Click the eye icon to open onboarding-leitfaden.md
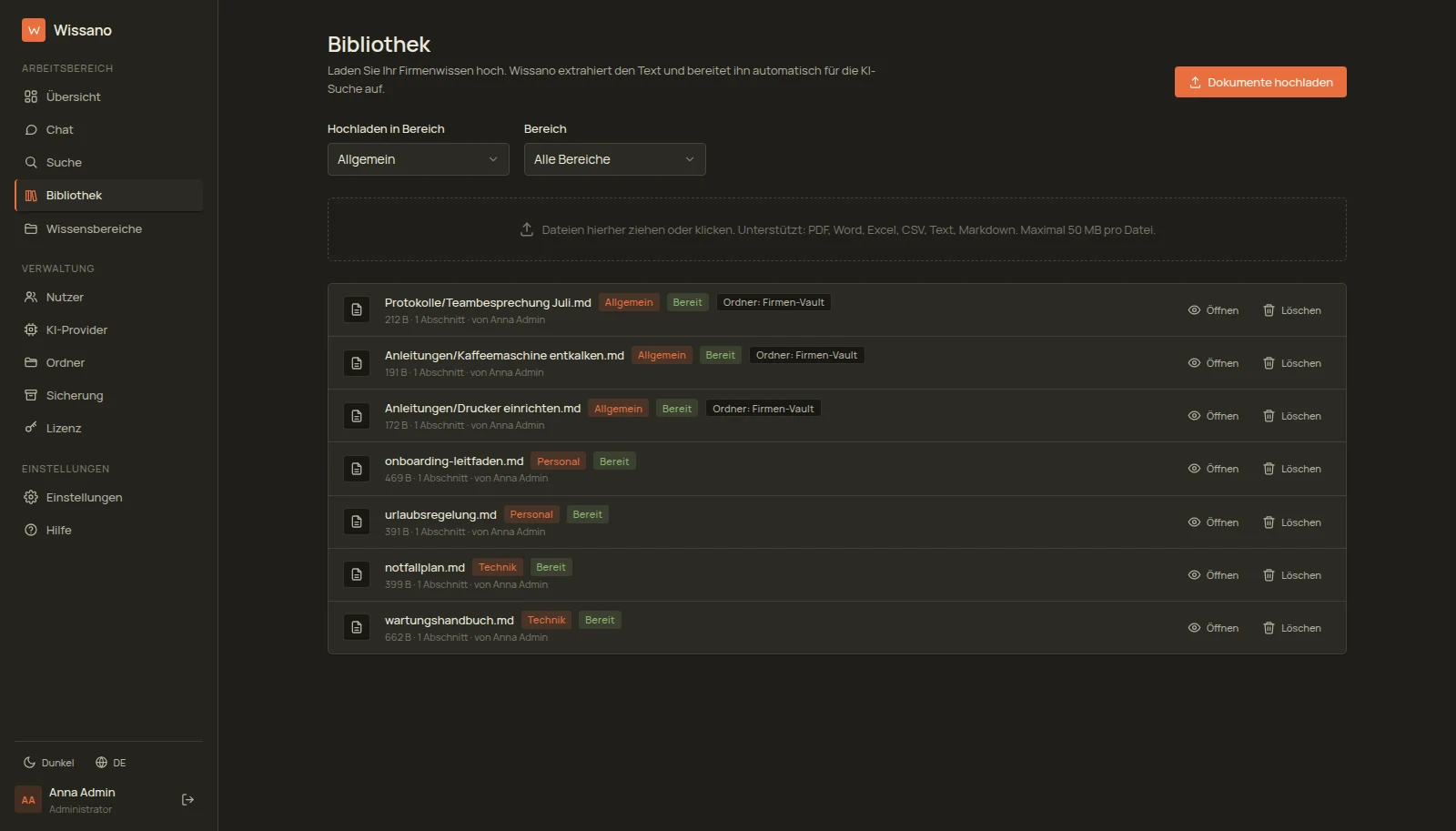 [x=1194, y=469]
